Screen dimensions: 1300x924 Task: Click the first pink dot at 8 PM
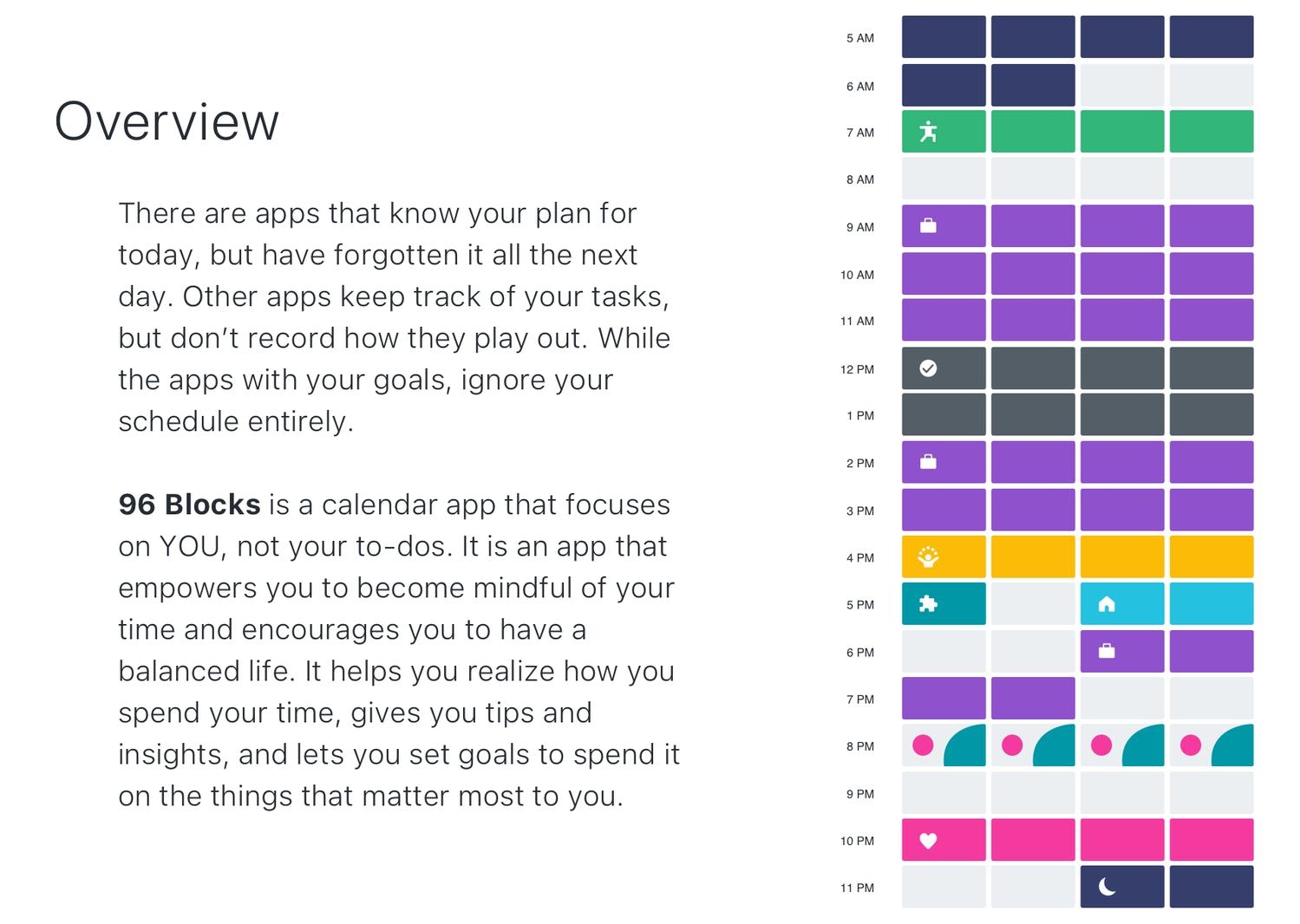click(x=923, y=745)
